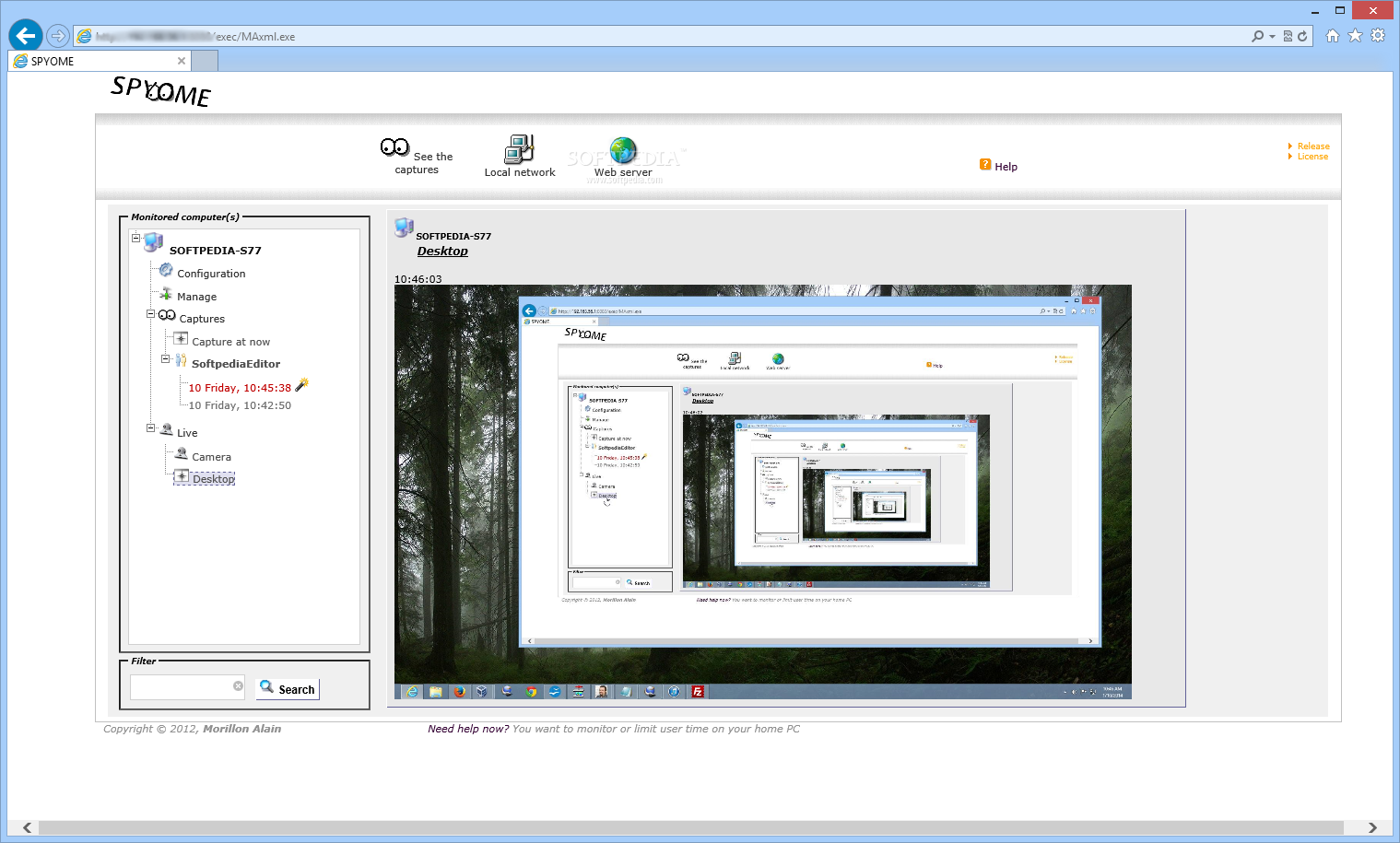Open the Web server globe icon

click(623, 150)
